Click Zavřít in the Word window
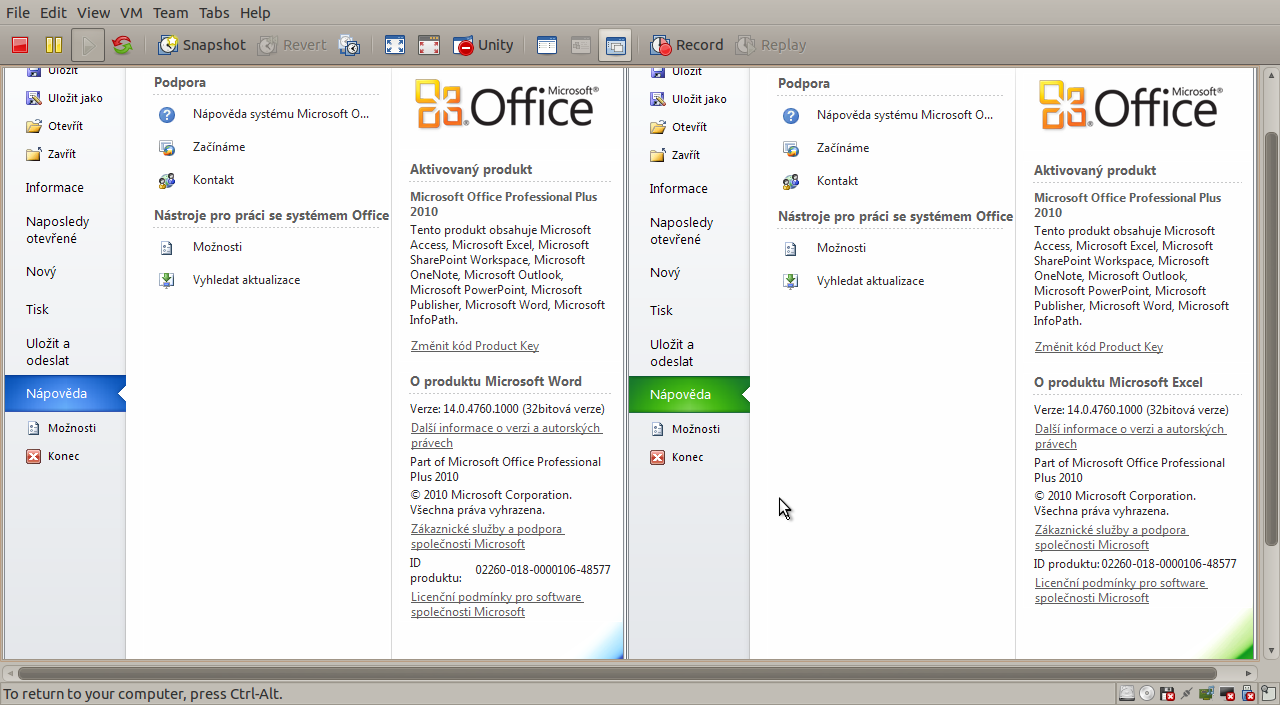 [x=50, y=154]
